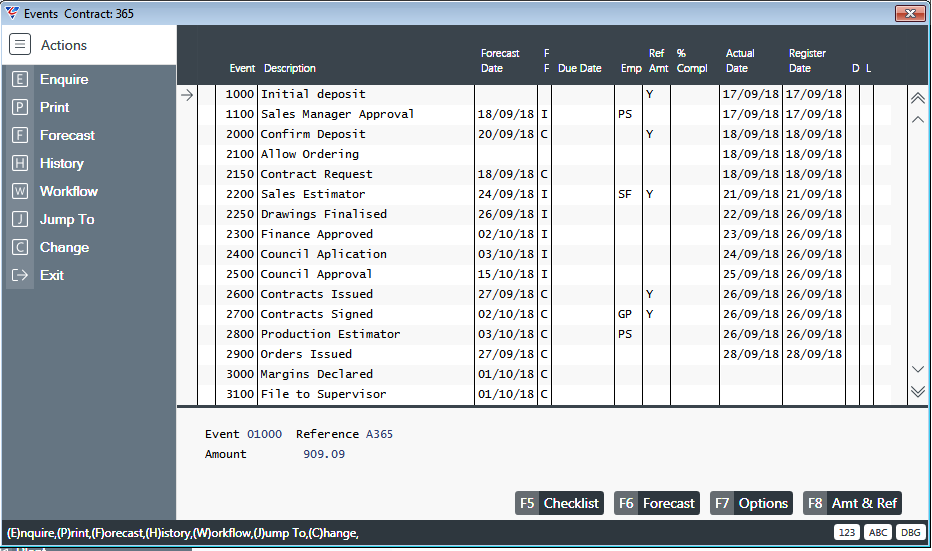The width and height of the screenshot is (932, 551).
Task: Select the File to Supervisor event row
Action: coord(544,394)
